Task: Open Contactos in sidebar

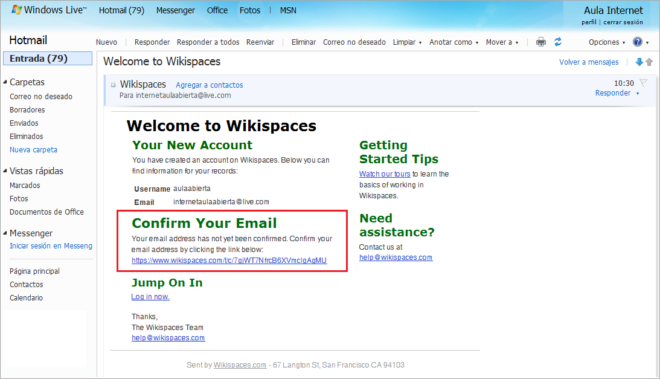Action: 26,285
